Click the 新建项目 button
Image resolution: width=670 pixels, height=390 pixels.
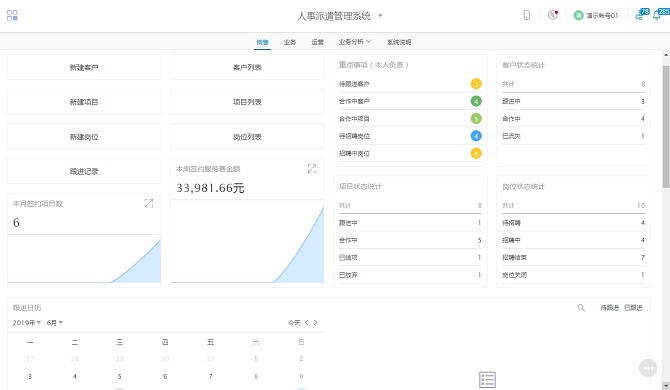(x=84, y=102)
